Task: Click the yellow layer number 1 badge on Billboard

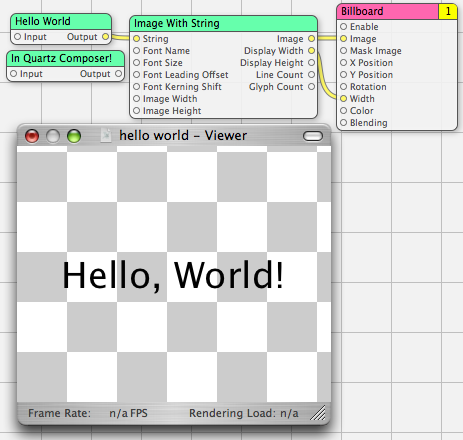Action: [448, 12]
